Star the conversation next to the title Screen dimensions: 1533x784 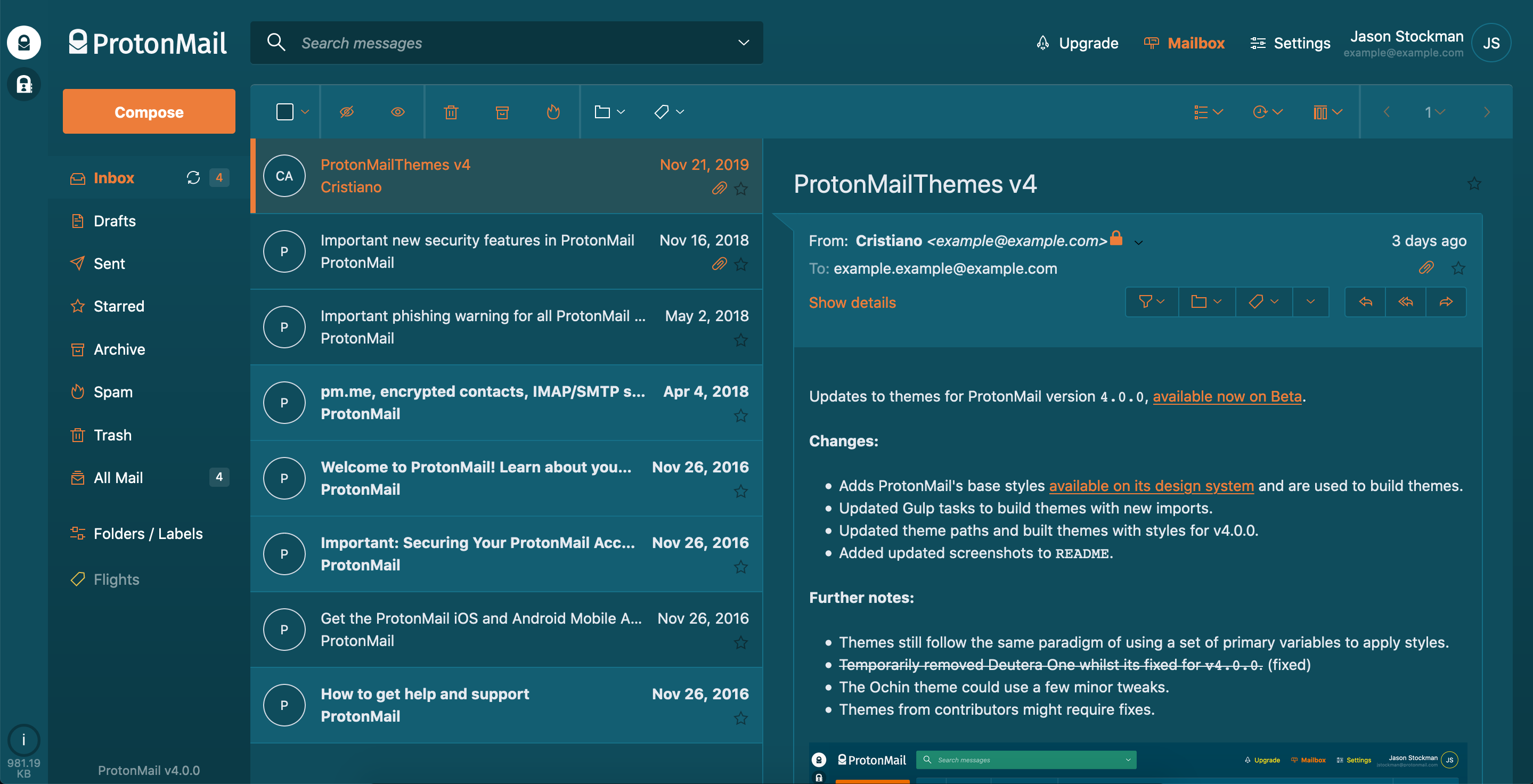pos(1474,184)
